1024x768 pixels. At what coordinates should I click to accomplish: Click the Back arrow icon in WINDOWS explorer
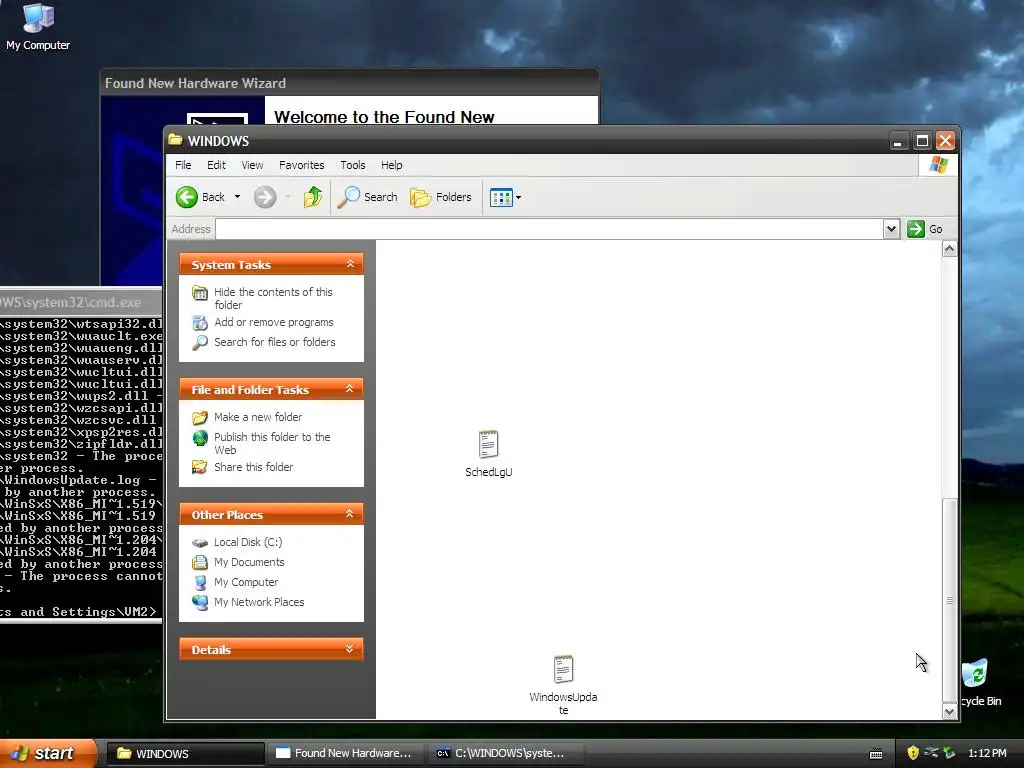pos(187,197)
